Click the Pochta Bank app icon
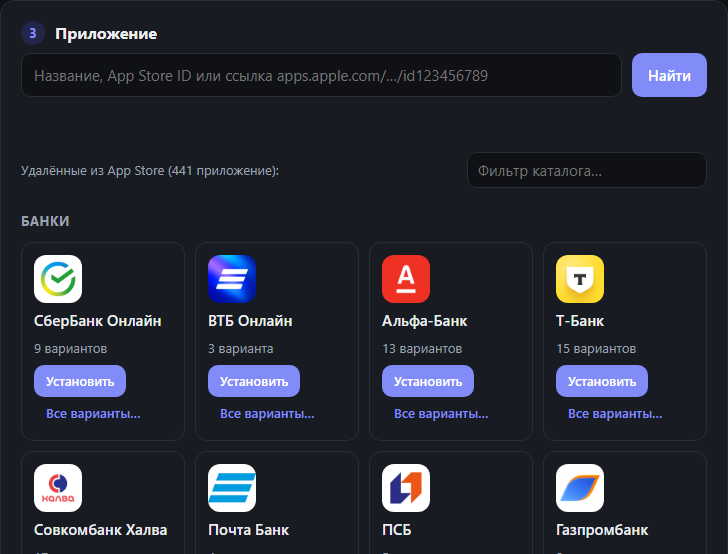728x554 pixels. coord(232,488)
